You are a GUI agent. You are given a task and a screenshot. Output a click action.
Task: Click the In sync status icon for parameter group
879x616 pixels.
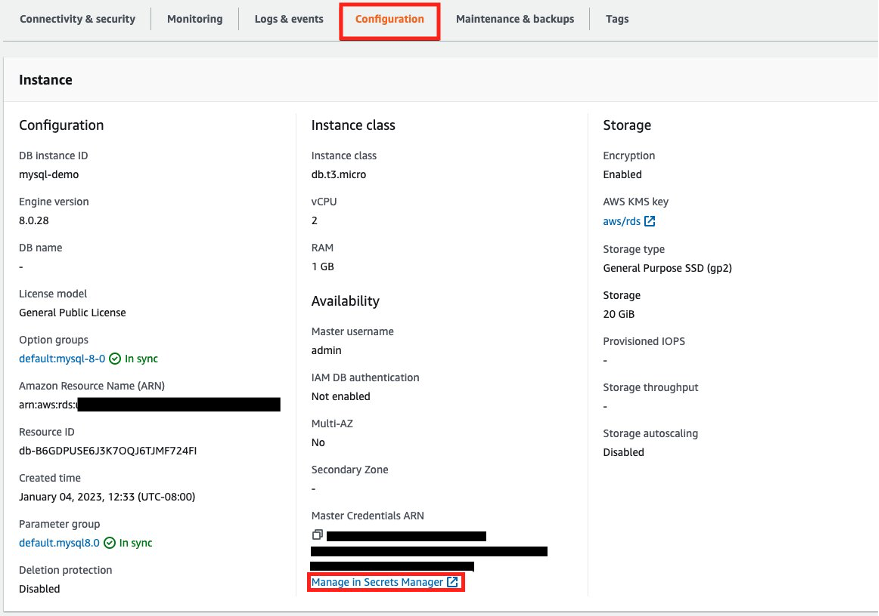click(x=113, y=542)
